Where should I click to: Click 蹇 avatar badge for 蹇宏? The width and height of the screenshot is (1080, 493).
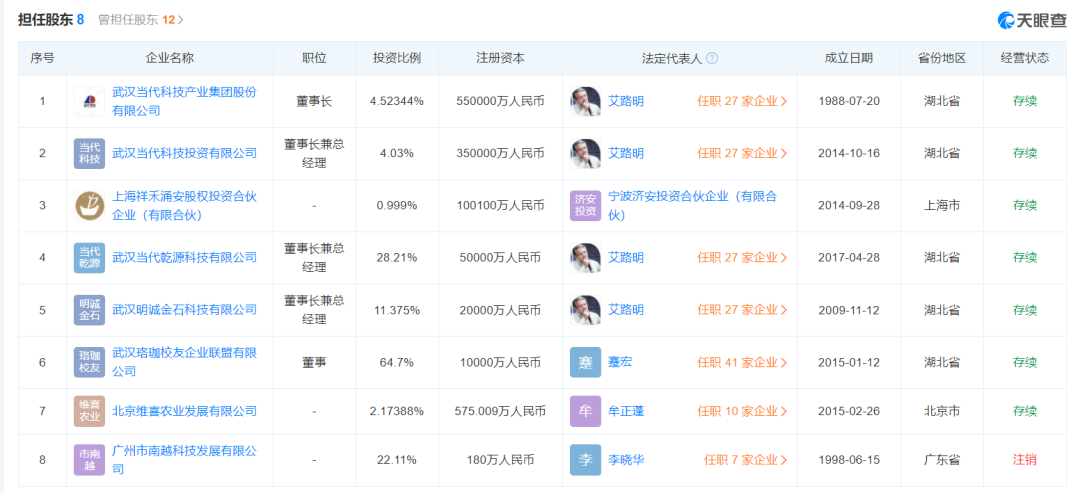coord(585,362)
